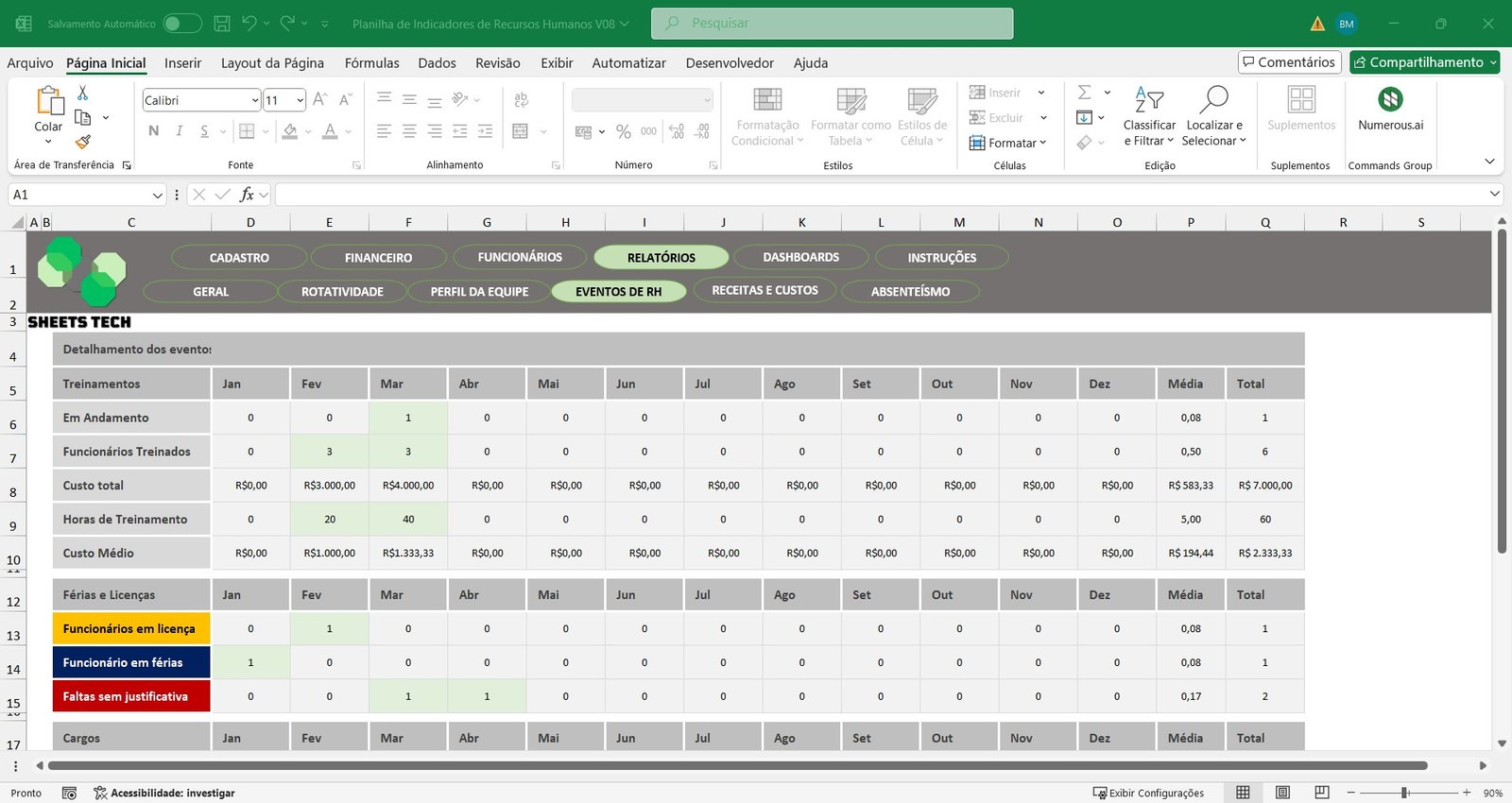Viewport: 1512px width, 803px height.
Task: Toggle italic formatting (I)
Action: pyautogui.click(x=179, y=131)
